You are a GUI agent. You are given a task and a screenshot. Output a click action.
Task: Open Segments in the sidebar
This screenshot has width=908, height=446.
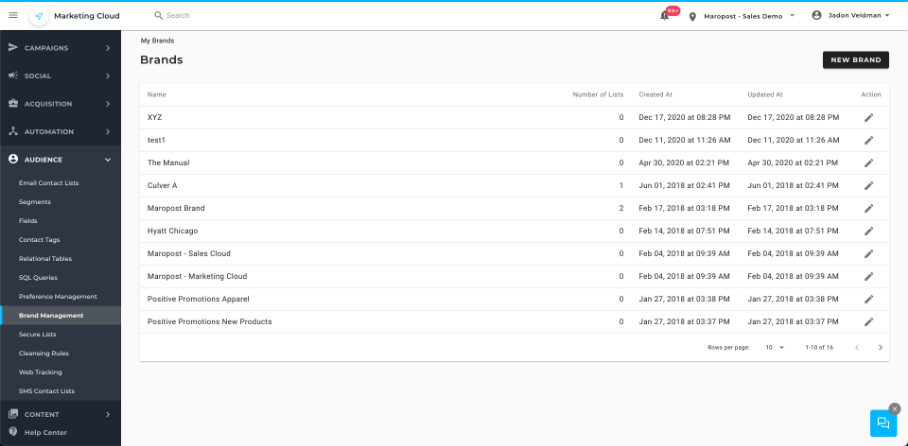coord(35,202)
